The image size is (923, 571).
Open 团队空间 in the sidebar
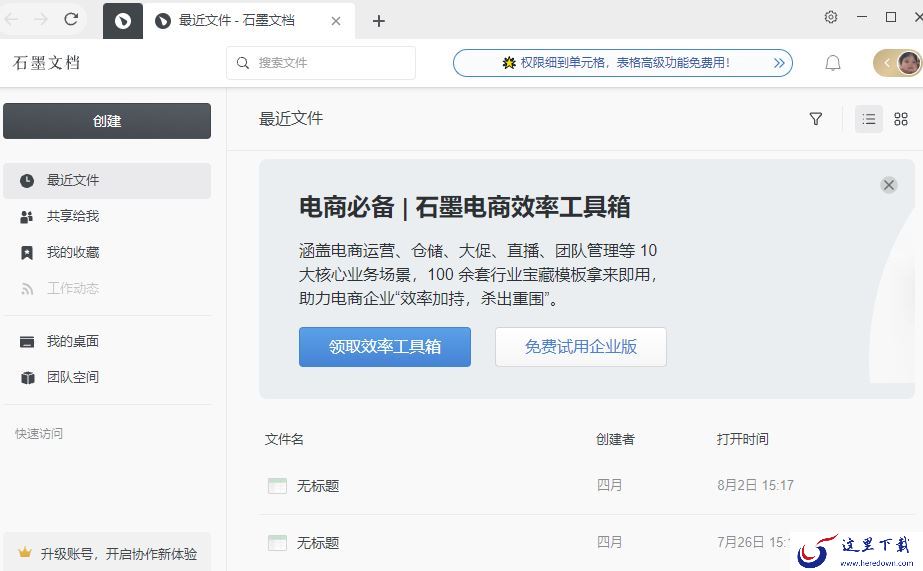tap(107, 377)
